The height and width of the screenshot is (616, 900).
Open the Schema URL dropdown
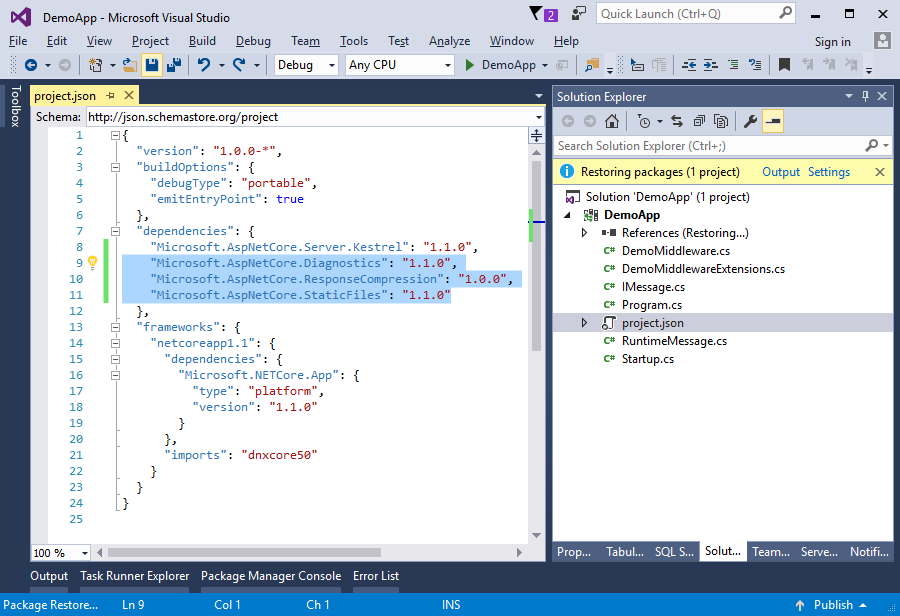tap(538, 117)
